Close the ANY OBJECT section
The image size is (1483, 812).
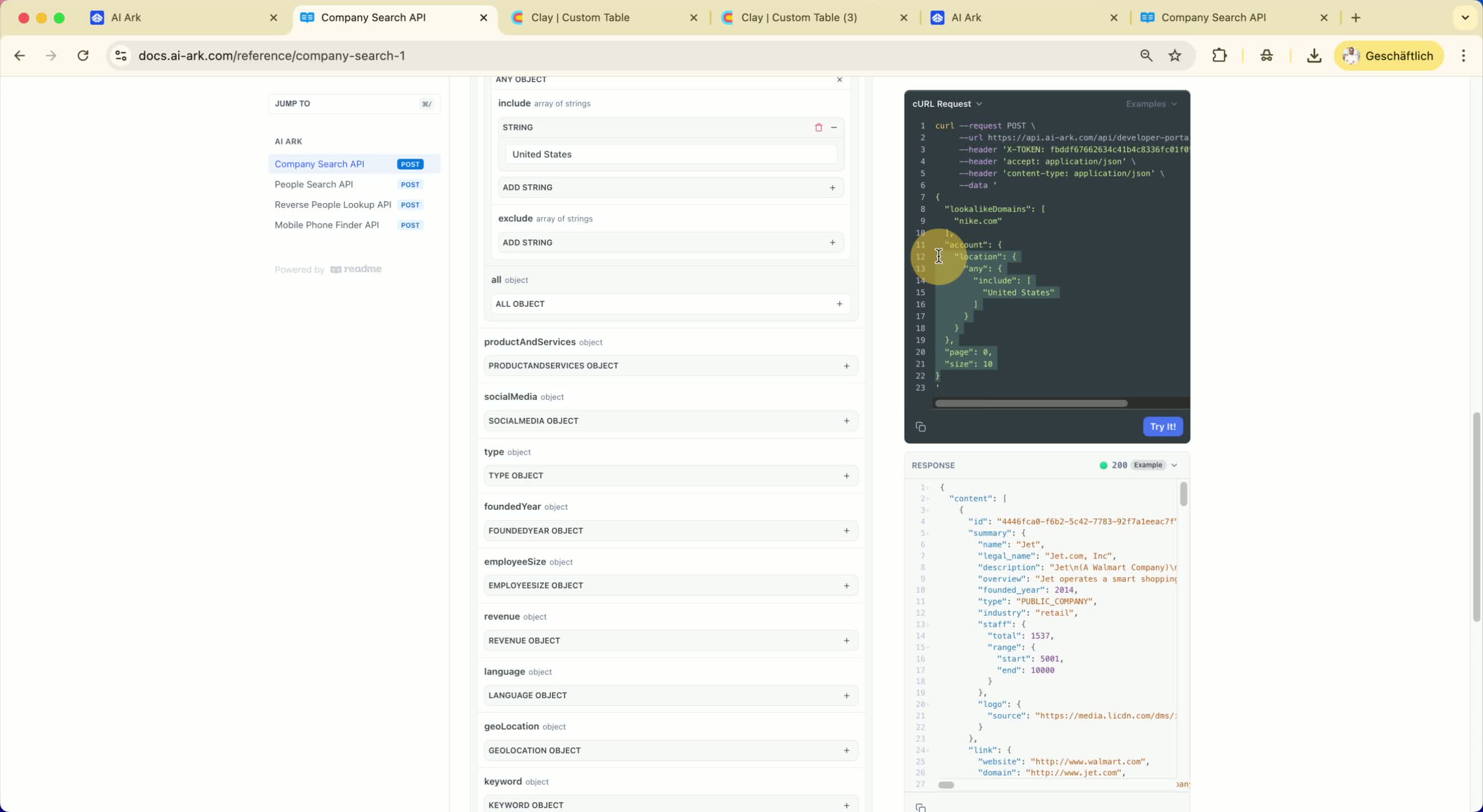(840, 80)
